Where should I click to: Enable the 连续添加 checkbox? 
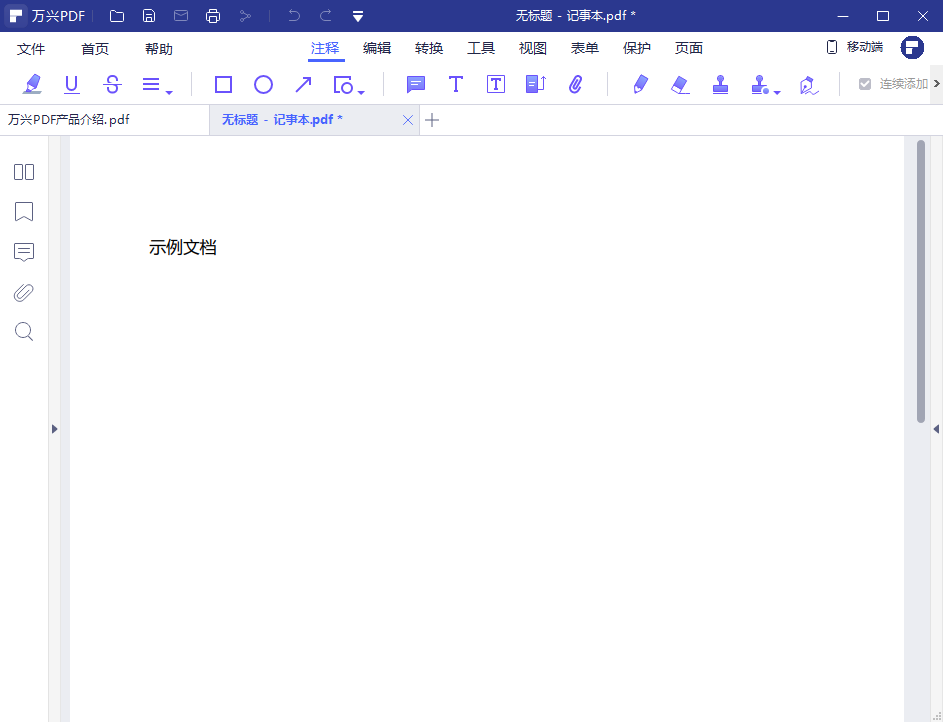(863, 84)
